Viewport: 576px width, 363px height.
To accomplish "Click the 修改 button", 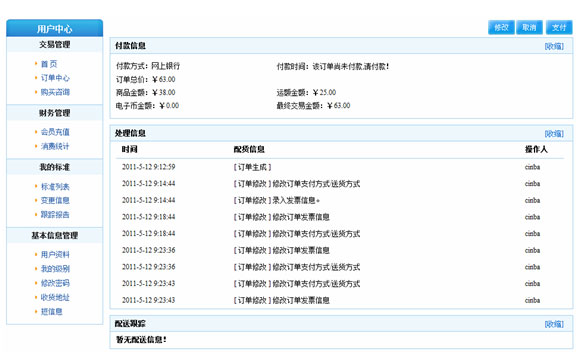I will 501,28.
